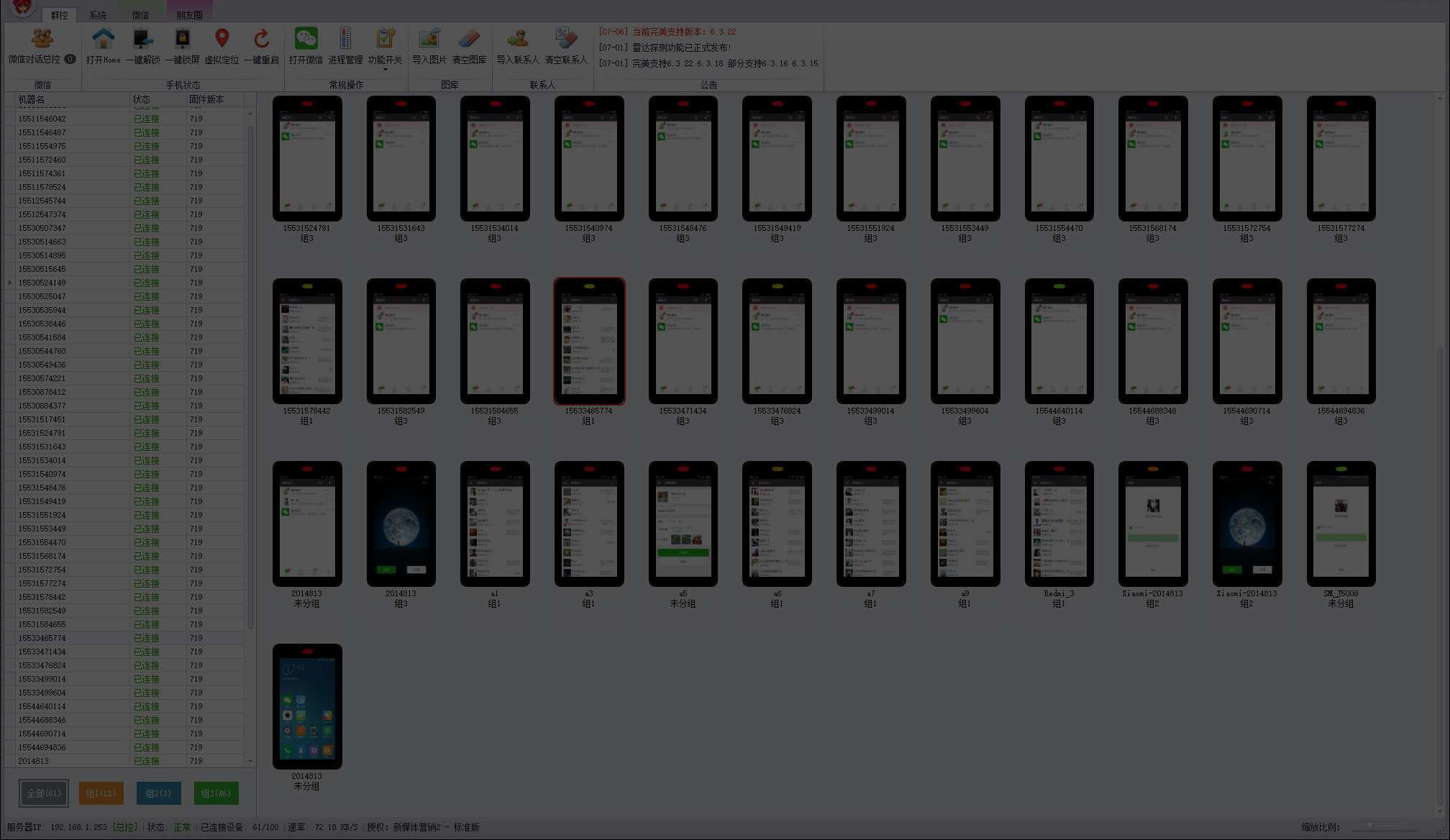Open 进程管理 process manager
The image size is (1450, 840).
point(345,39)
